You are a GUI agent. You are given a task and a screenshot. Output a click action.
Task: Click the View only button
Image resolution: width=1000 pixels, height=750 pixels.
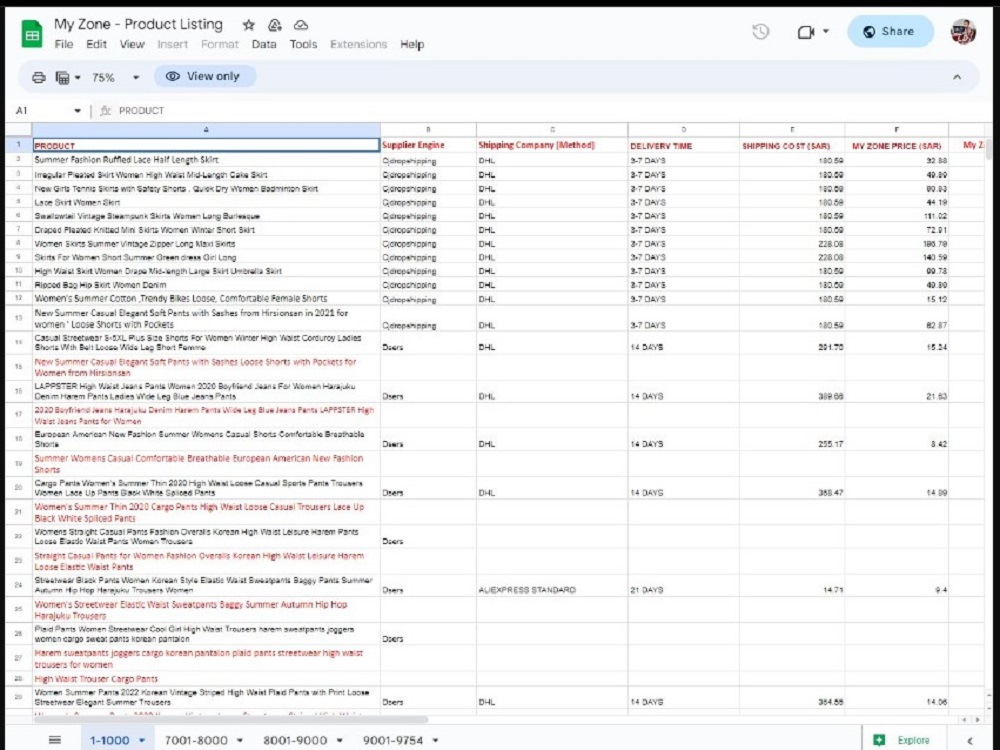pos(205,77)
